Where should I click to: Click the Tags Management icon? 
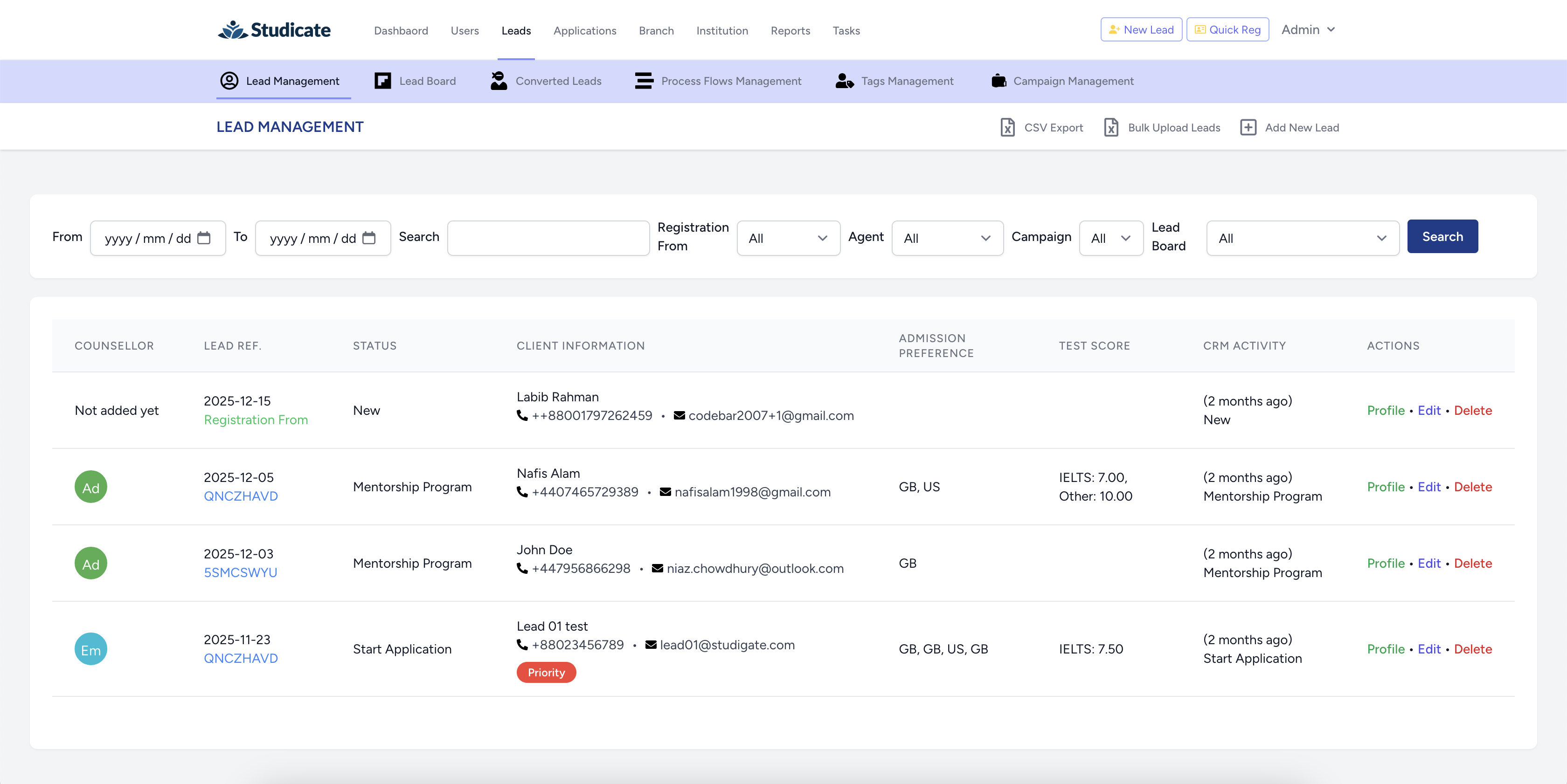click(x=844, y=81)
